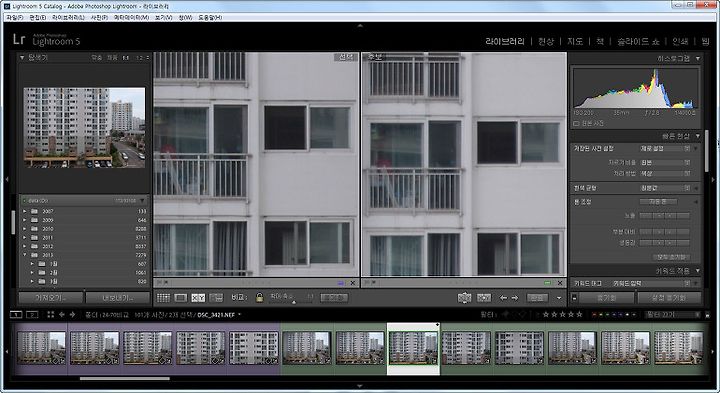The height and width of the screenshot is (393, 720).
Task: Click the Auto Tone button
Action: point(658,202)
